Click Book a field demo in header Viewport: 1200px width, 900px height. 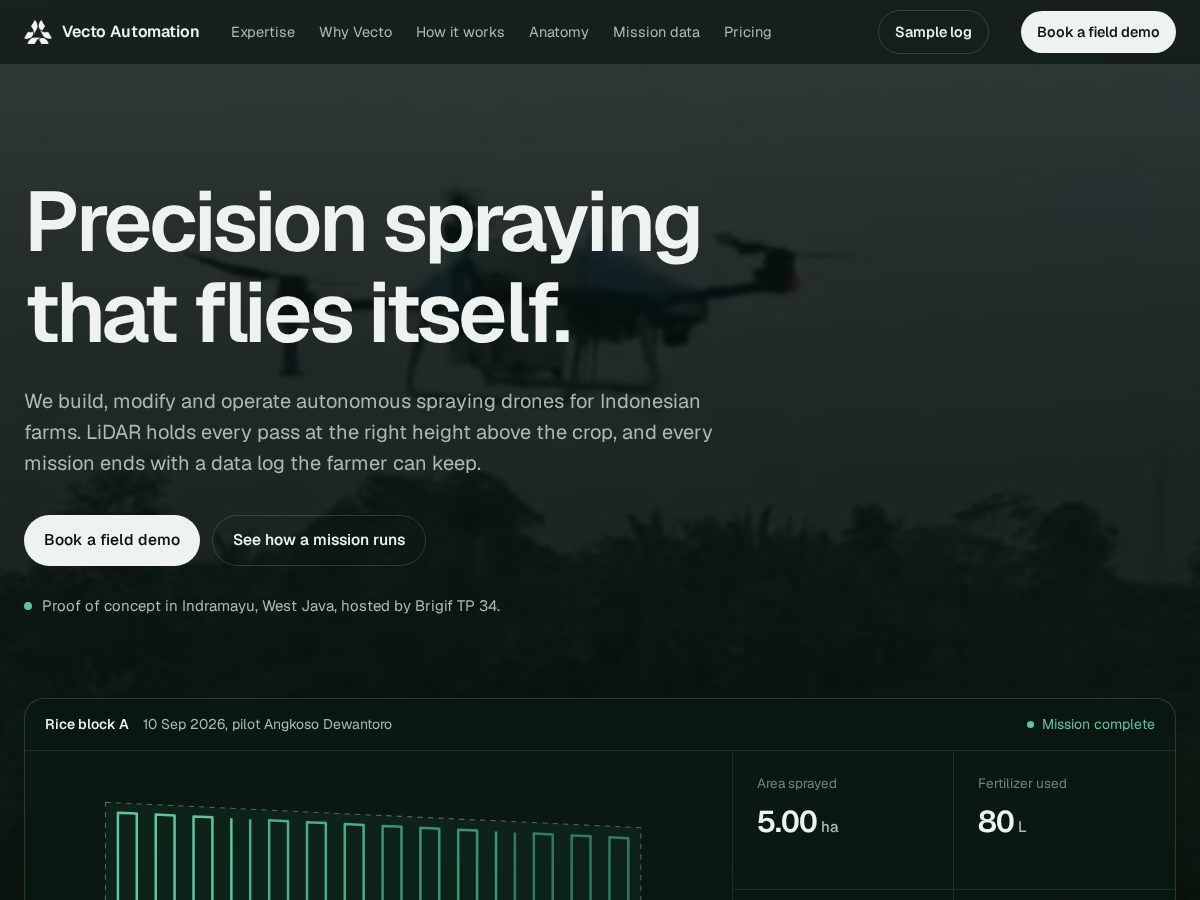click(x=1098, y=32)
